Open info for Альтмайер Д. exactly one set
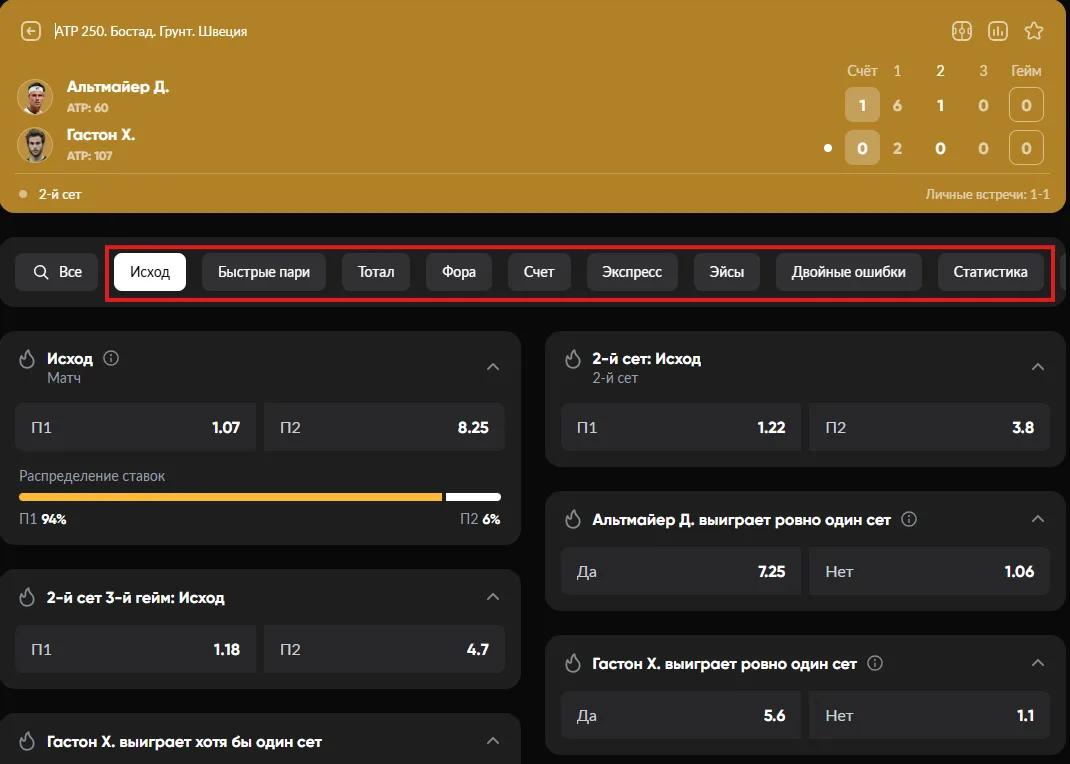The height and width of the screenshot is (764, 1070). pyautogui.click(x=909, y=519)
